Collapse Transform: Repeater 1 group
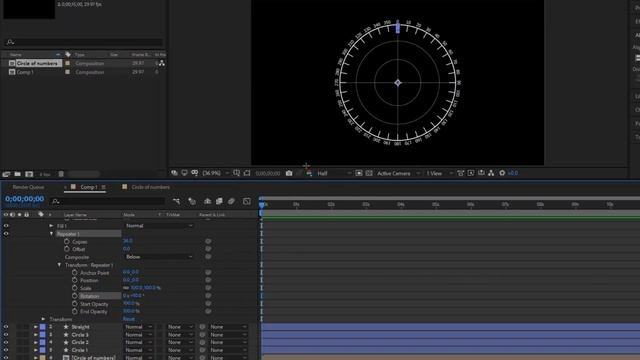Screen dimensions: 640x360 point(59,265)
